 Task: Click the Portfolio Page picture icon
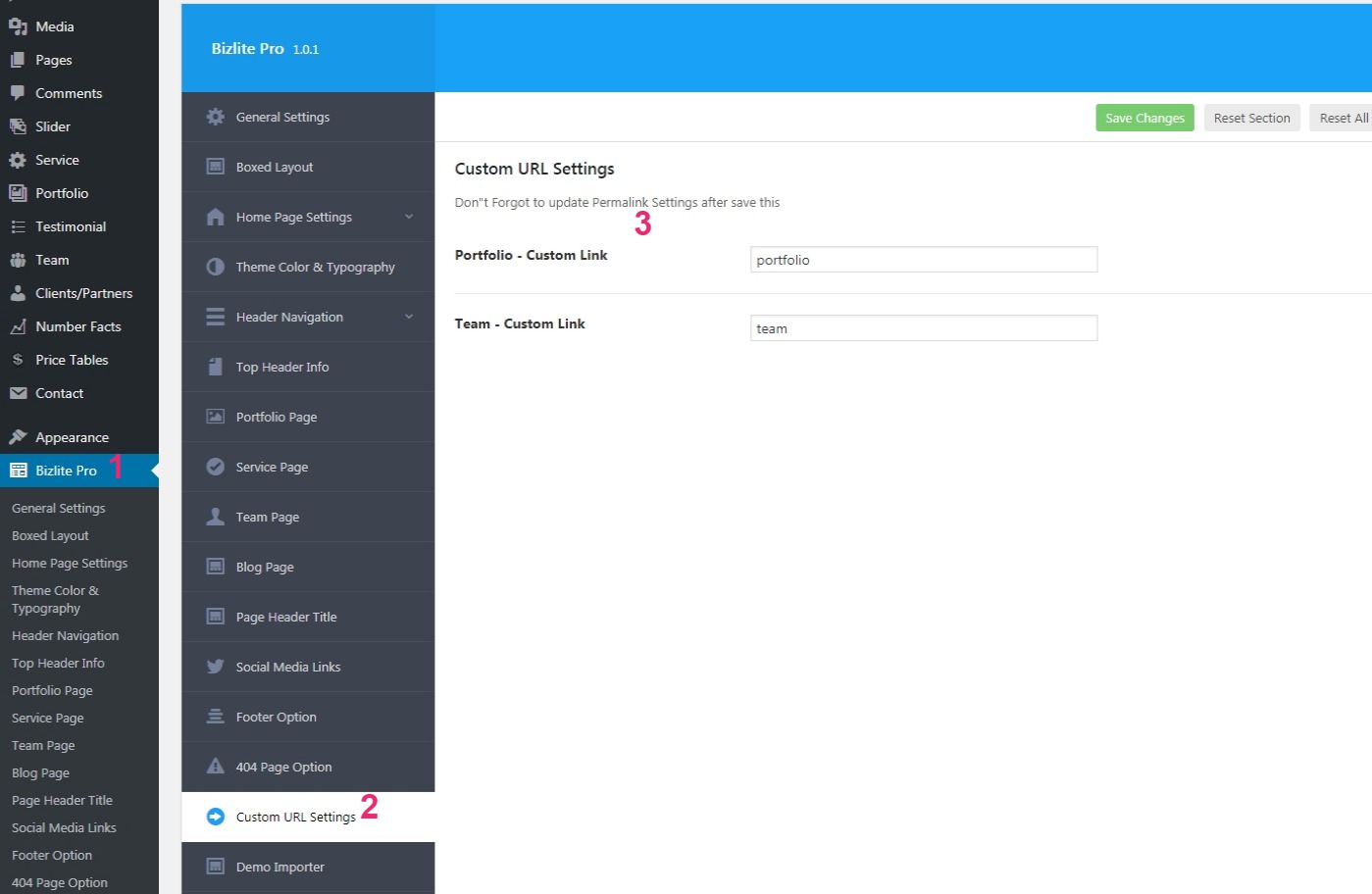coord(216,417)
